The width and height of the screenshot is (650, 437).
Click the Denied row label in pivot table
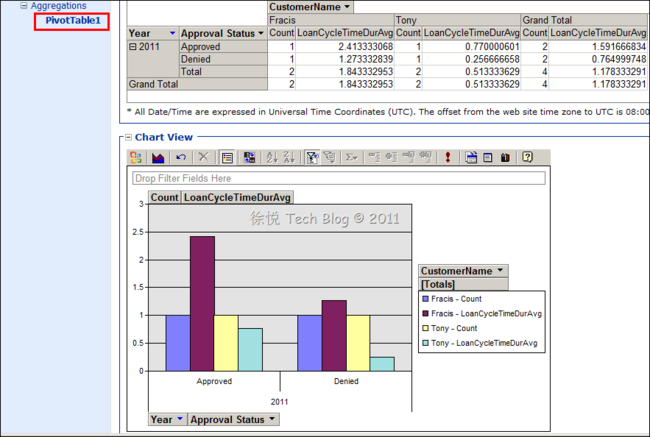point(223,59)
